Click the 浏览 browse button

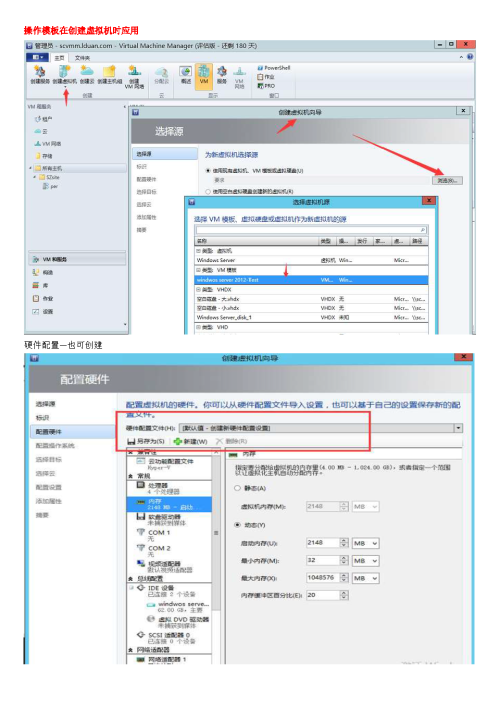point(447,180)
